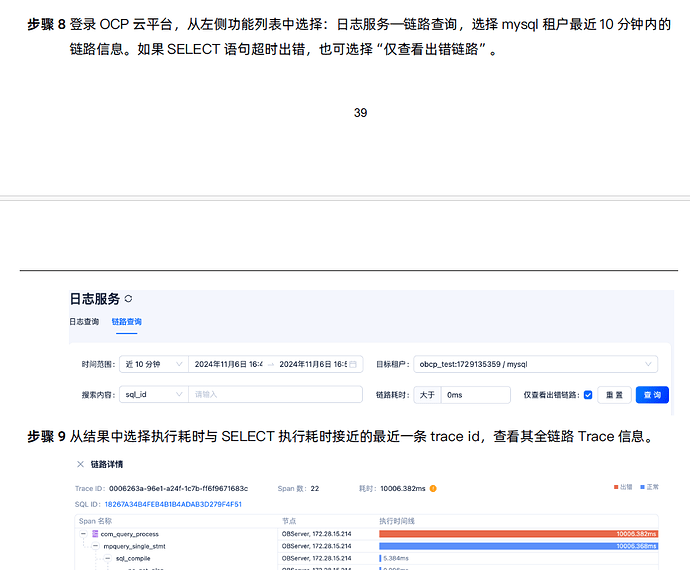This screenshot has height=570, width=690.
Task: Open the 大于 comparison dropdown
Action: pos(426,395)
